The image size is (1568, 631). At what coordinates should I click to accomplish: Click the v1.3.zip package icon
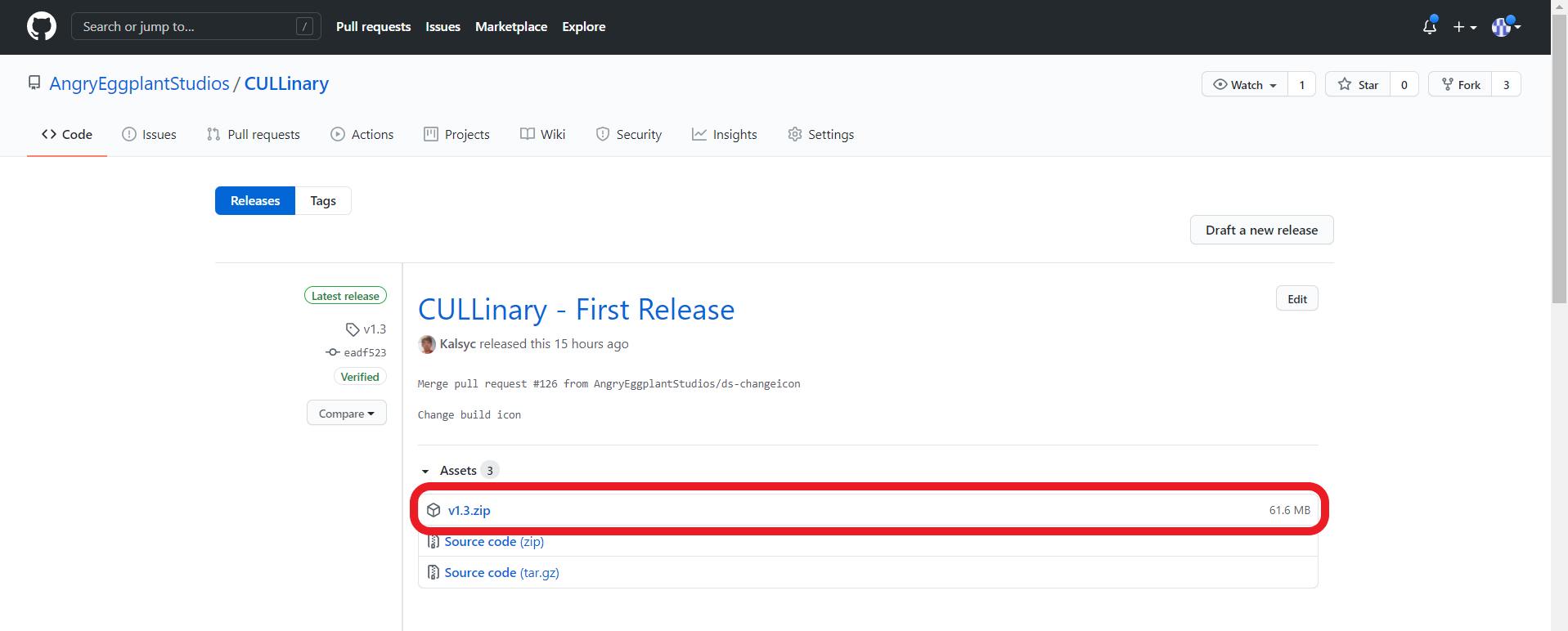(434, 510)
